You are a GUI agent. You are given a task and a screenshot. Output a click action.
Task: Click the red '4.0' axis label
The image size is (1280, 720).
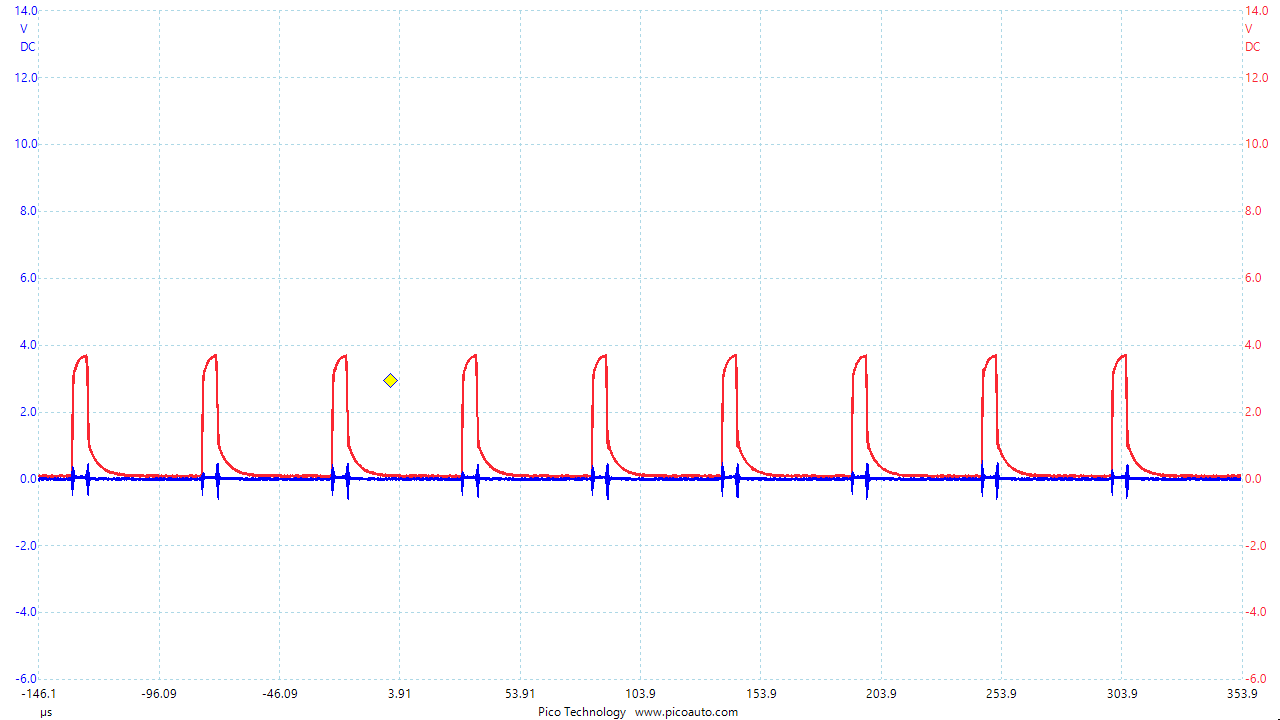[1253, 345]
